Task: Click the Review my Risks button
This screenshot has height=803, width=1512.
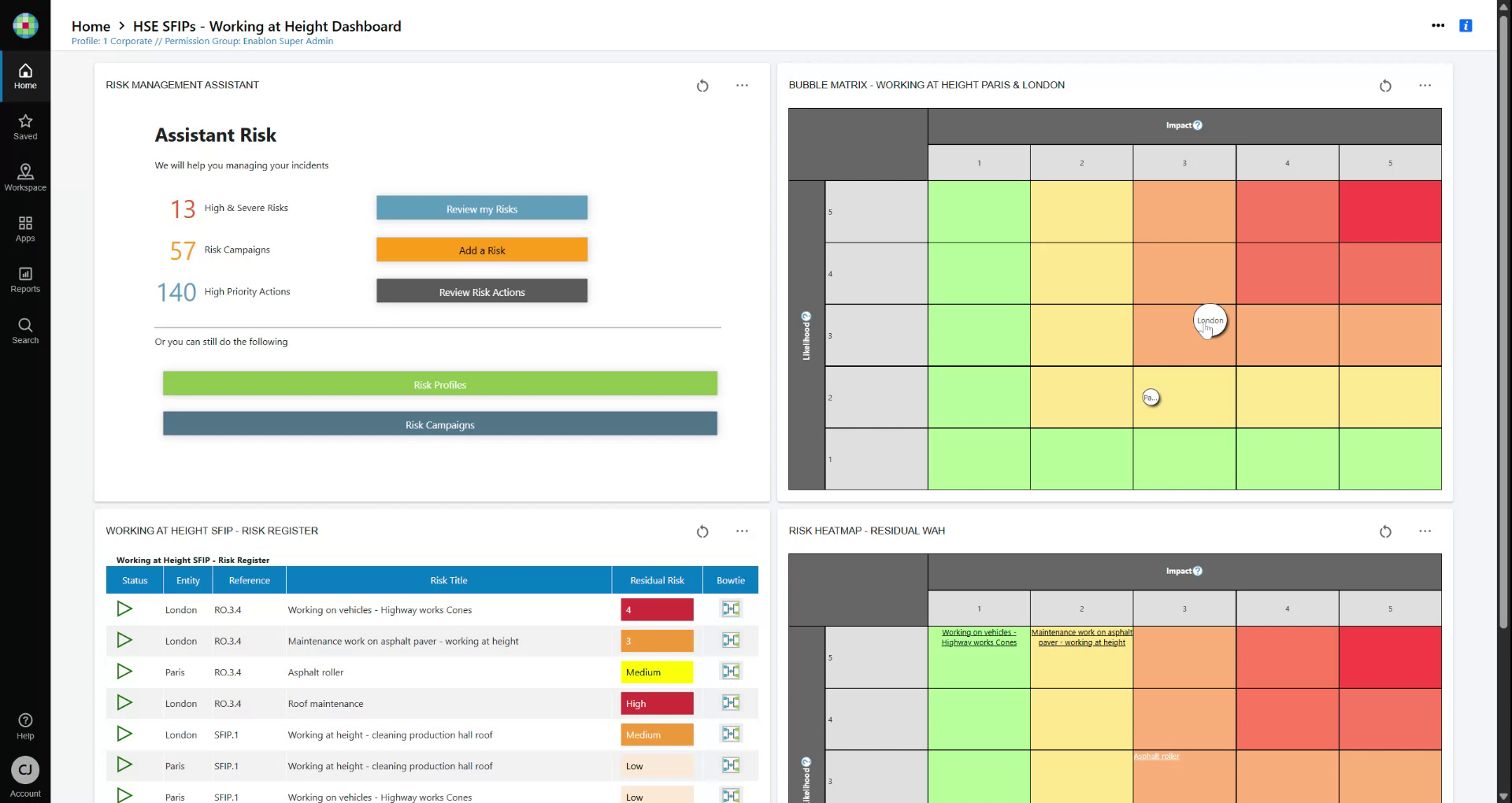Action: click(482, 209)
